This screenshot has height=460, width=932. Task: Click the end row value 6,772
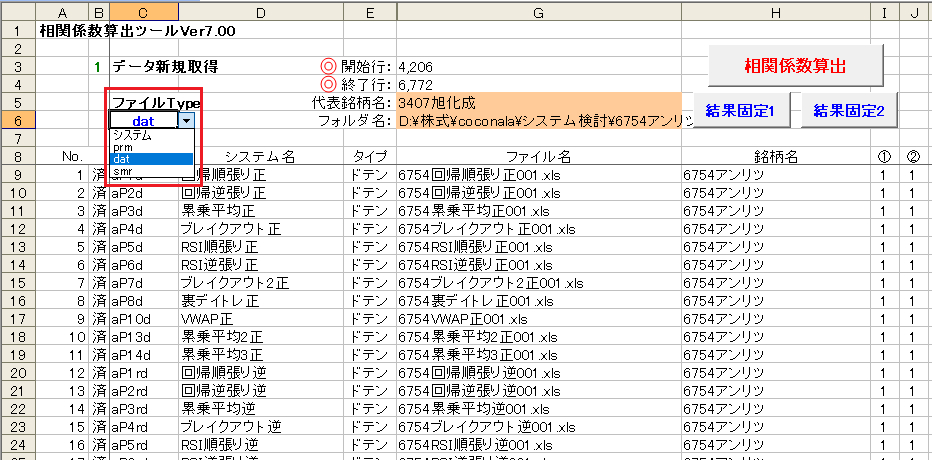click(416, 84)
